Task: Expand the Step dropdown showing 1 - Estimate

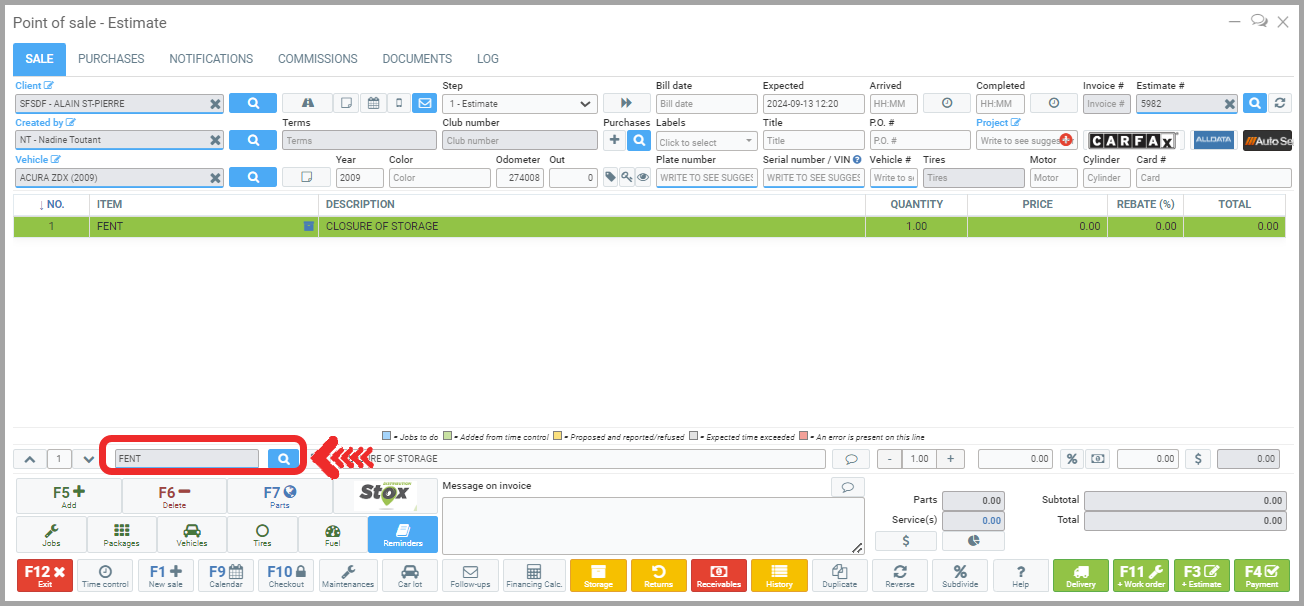Action: tap(520, 103)
